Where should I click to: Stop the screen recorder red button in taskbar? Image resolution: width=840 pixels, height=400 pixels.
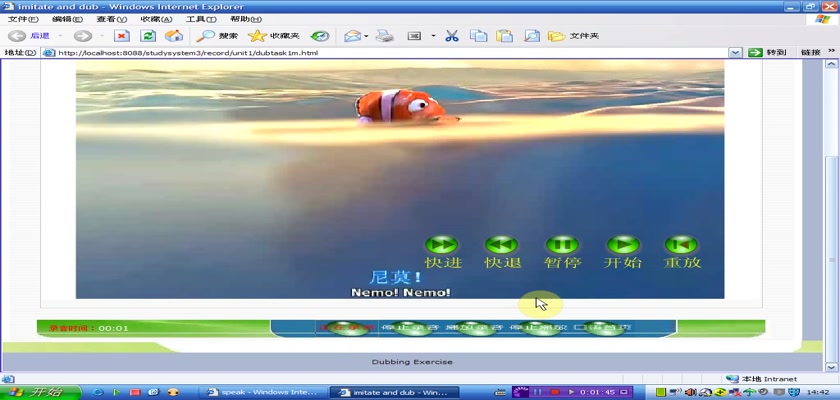coord(555,393)
